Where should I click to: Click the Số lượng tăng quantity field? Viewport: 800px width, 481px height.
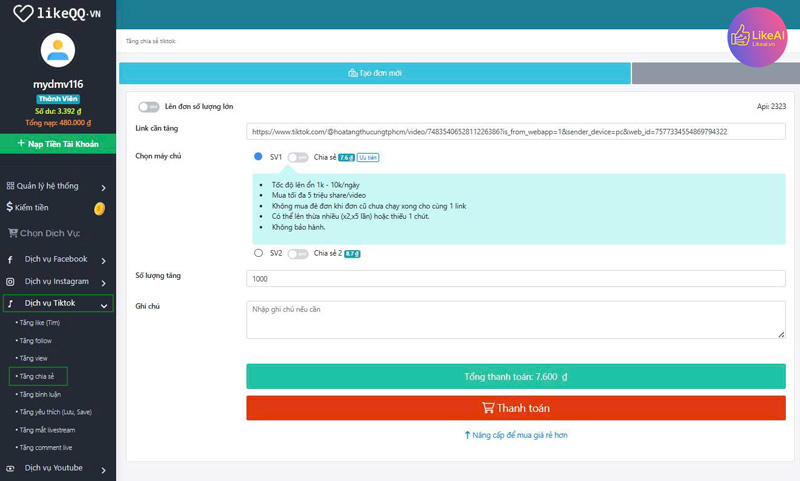[515, 279]
